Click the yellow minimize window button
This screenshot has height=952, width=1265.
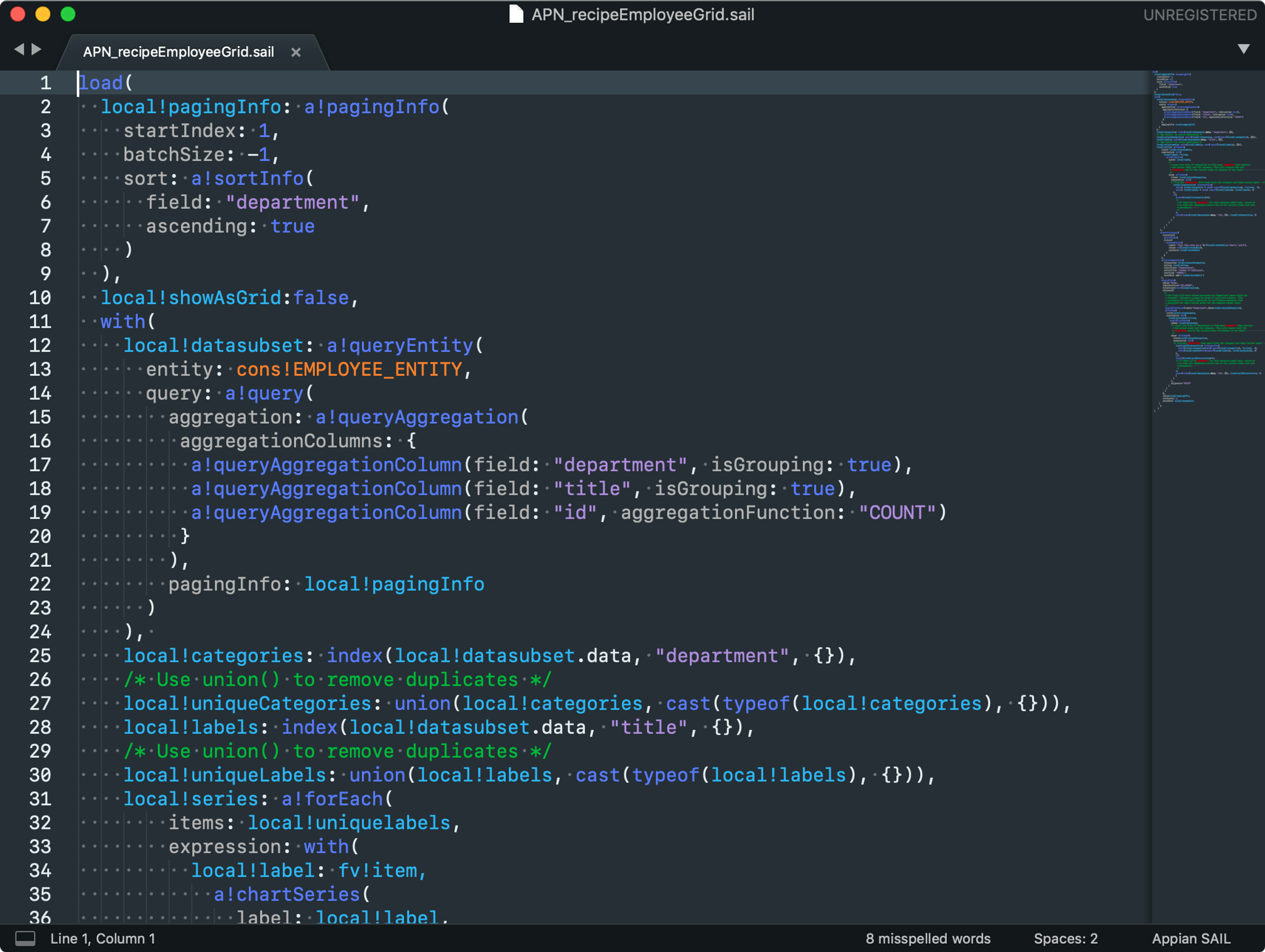tap(43, 14)
